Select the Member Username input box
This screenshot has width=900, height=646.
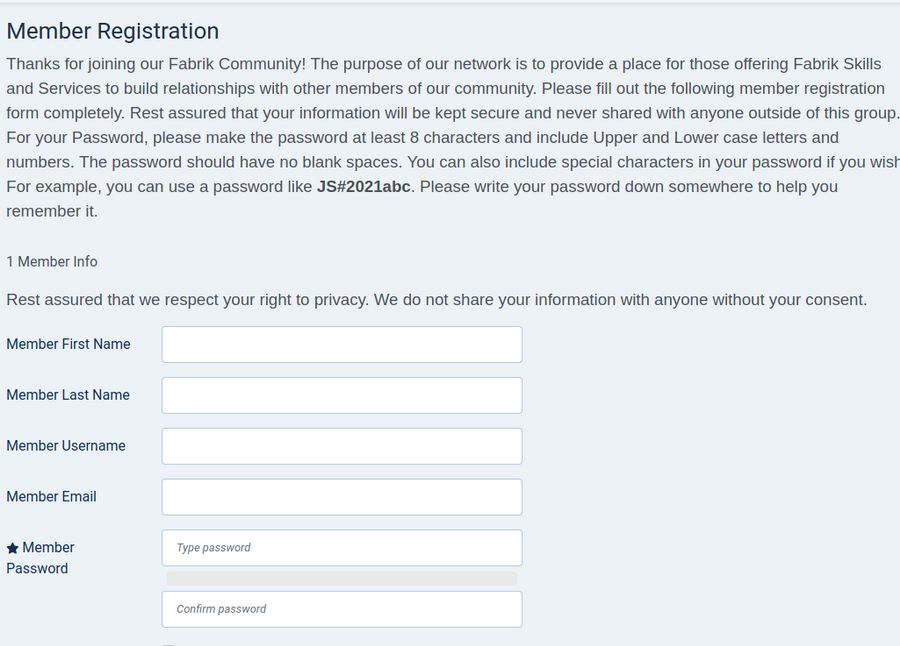[341, 446]
